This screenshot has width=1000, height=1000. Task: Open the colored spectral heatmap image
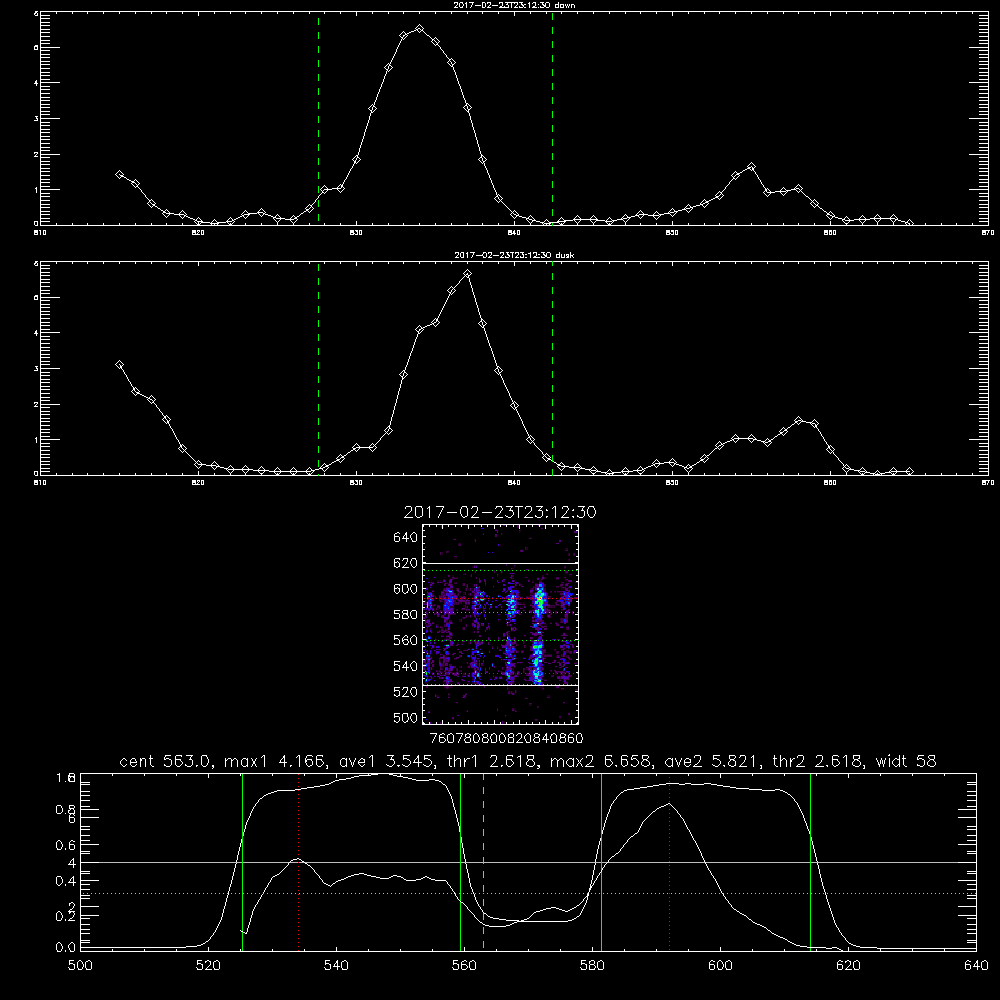tap(501, 624)
